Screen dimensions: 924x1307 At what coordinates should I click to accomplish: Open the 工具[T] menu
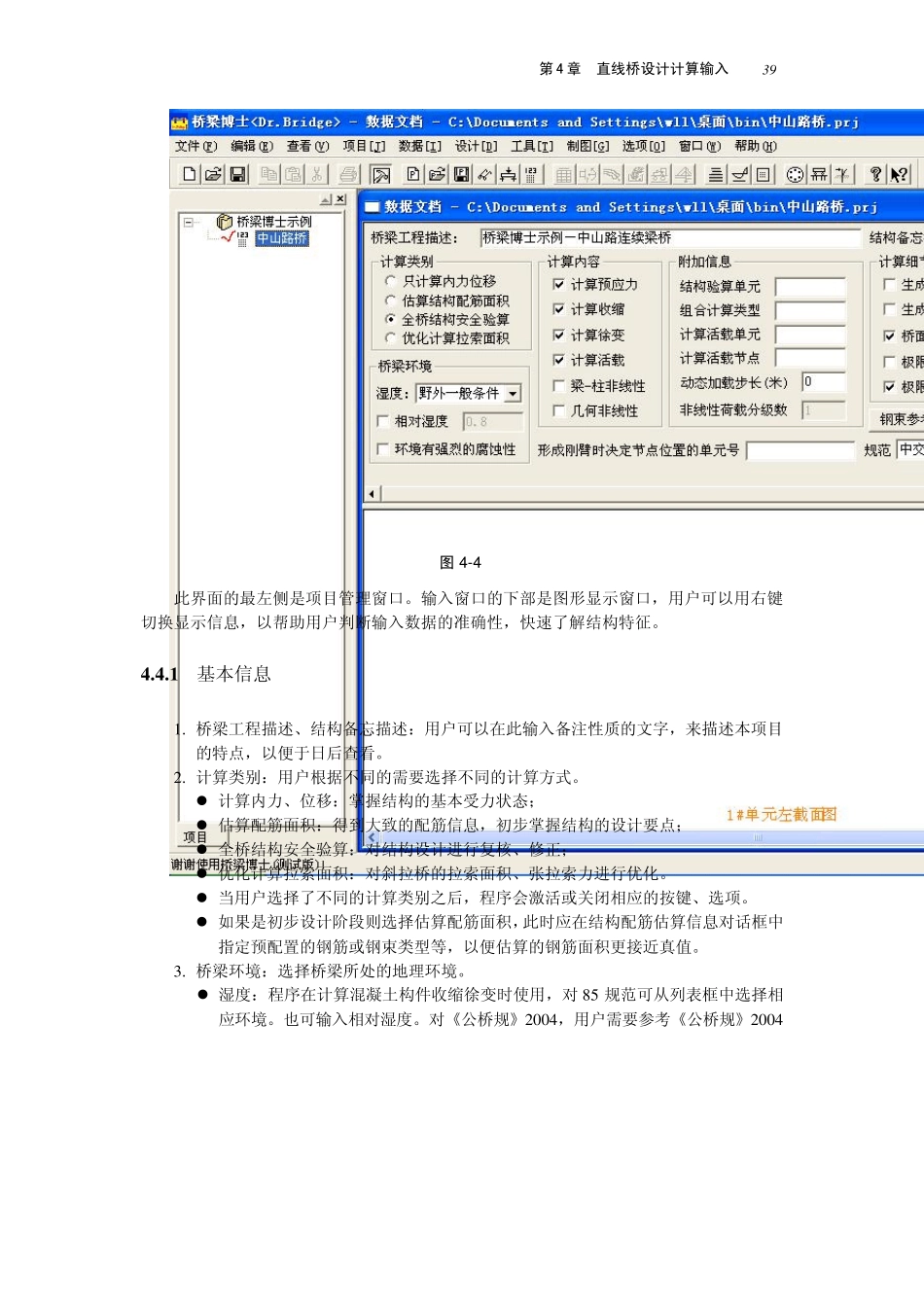coord(532,147)
